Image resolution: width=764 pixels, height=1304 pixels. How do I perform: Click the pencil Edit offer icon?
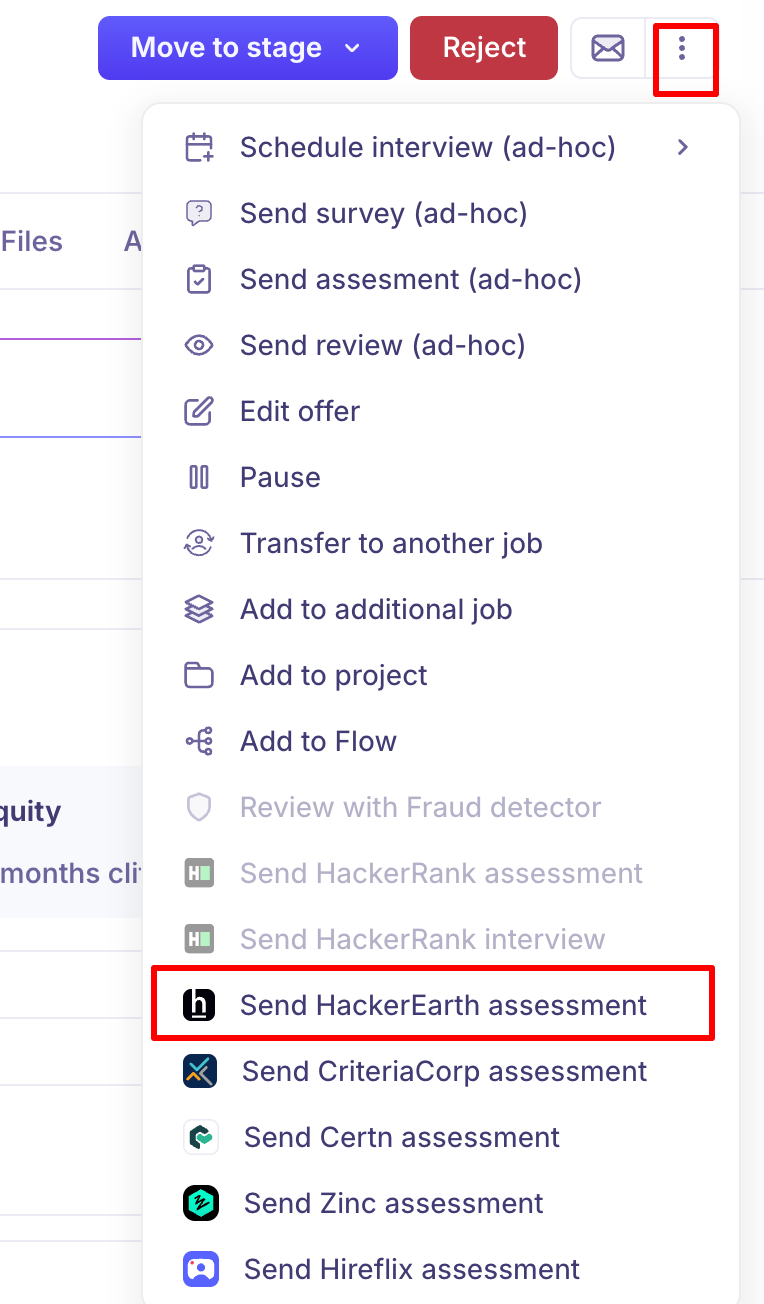tap(200, 411)
